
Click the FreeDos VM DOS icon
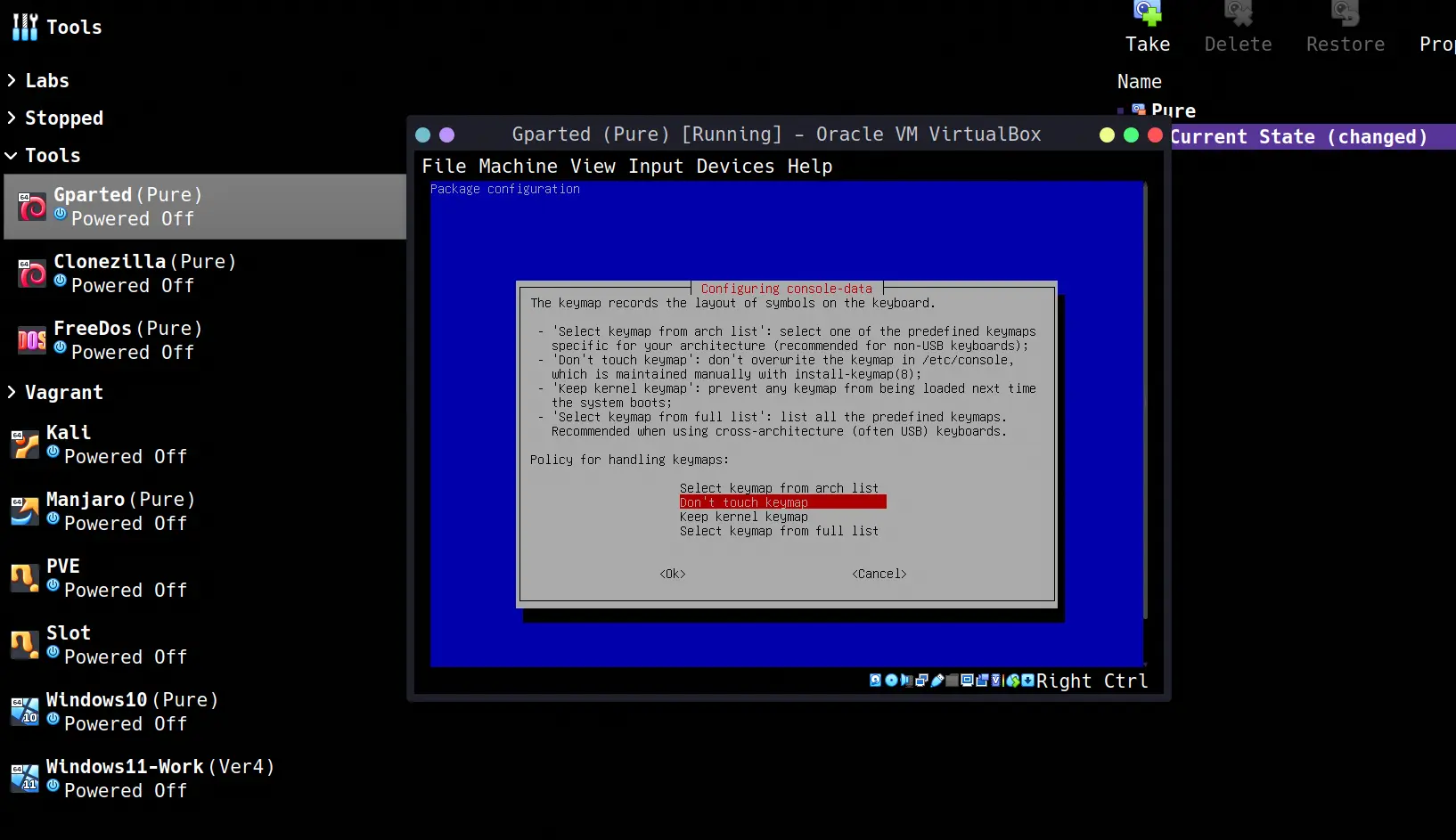pyautogui.click(x=32, y=340)
